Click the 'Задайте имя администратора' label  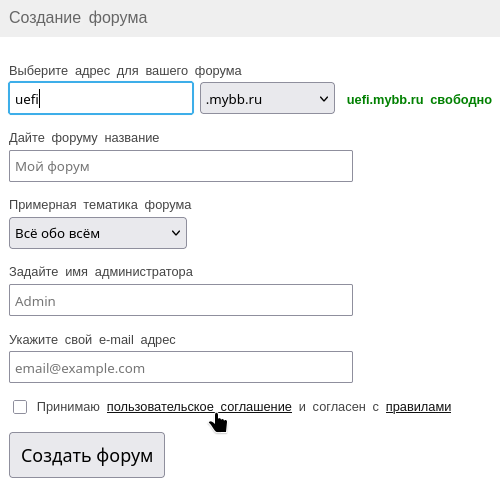click(101, 272)
